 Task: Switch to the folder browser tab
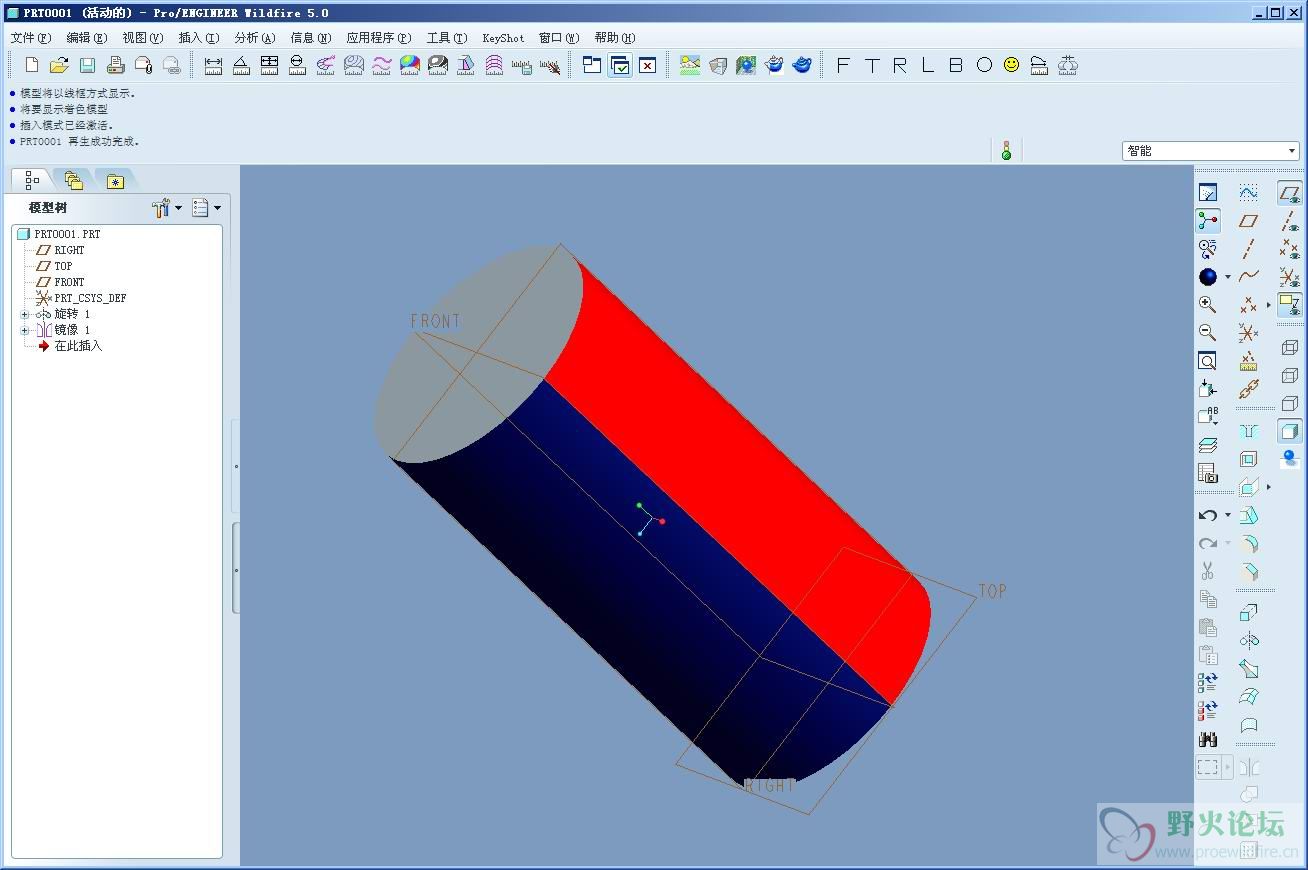73,181
